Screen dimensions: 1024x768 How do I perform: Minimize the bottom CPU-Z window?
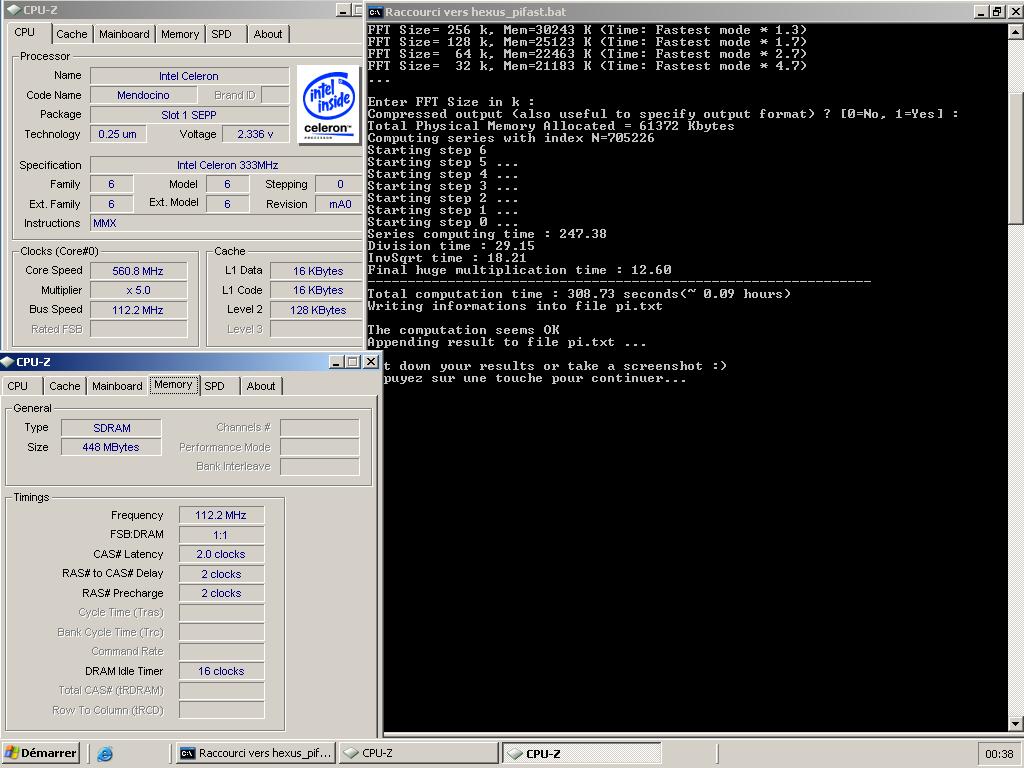(x=336, y=362)
